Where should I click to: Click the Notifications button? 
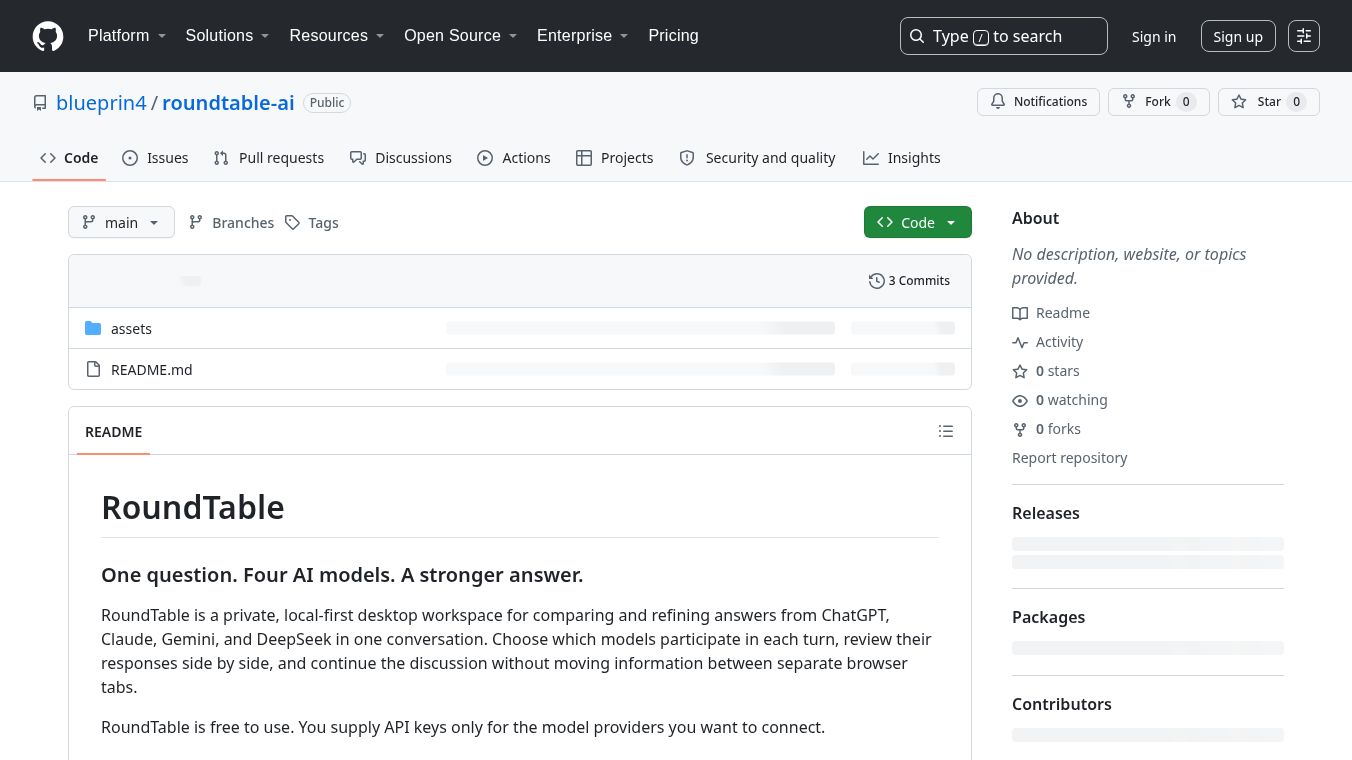pos(1039,102)
